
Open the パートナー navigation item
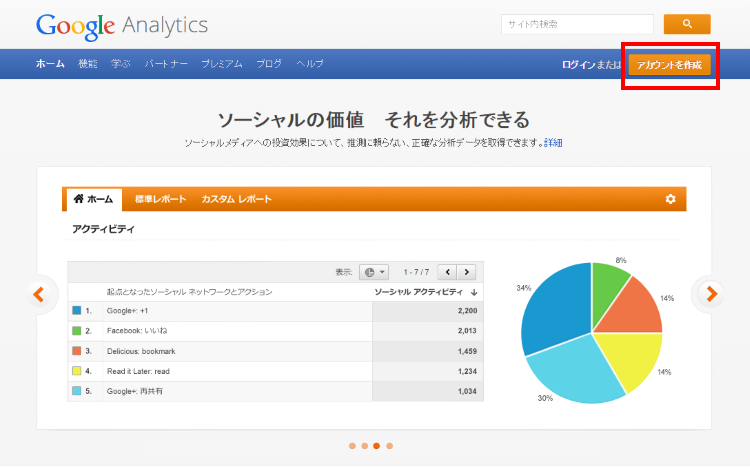coord(166,64)
